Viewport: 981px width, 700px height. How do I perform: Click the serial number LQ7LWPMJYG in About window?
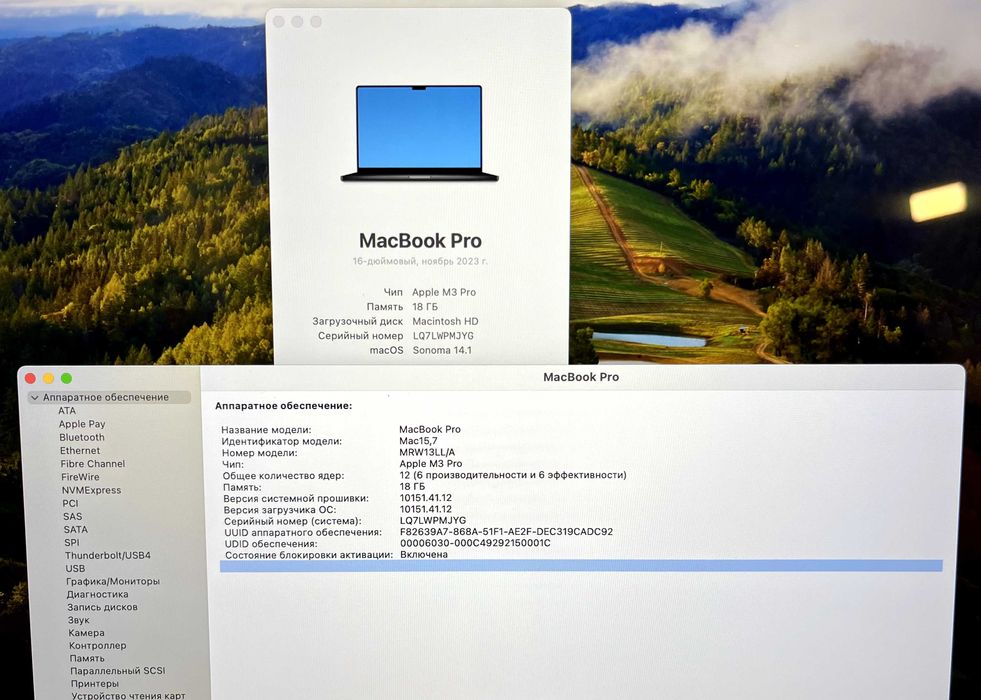coord(443,336)
